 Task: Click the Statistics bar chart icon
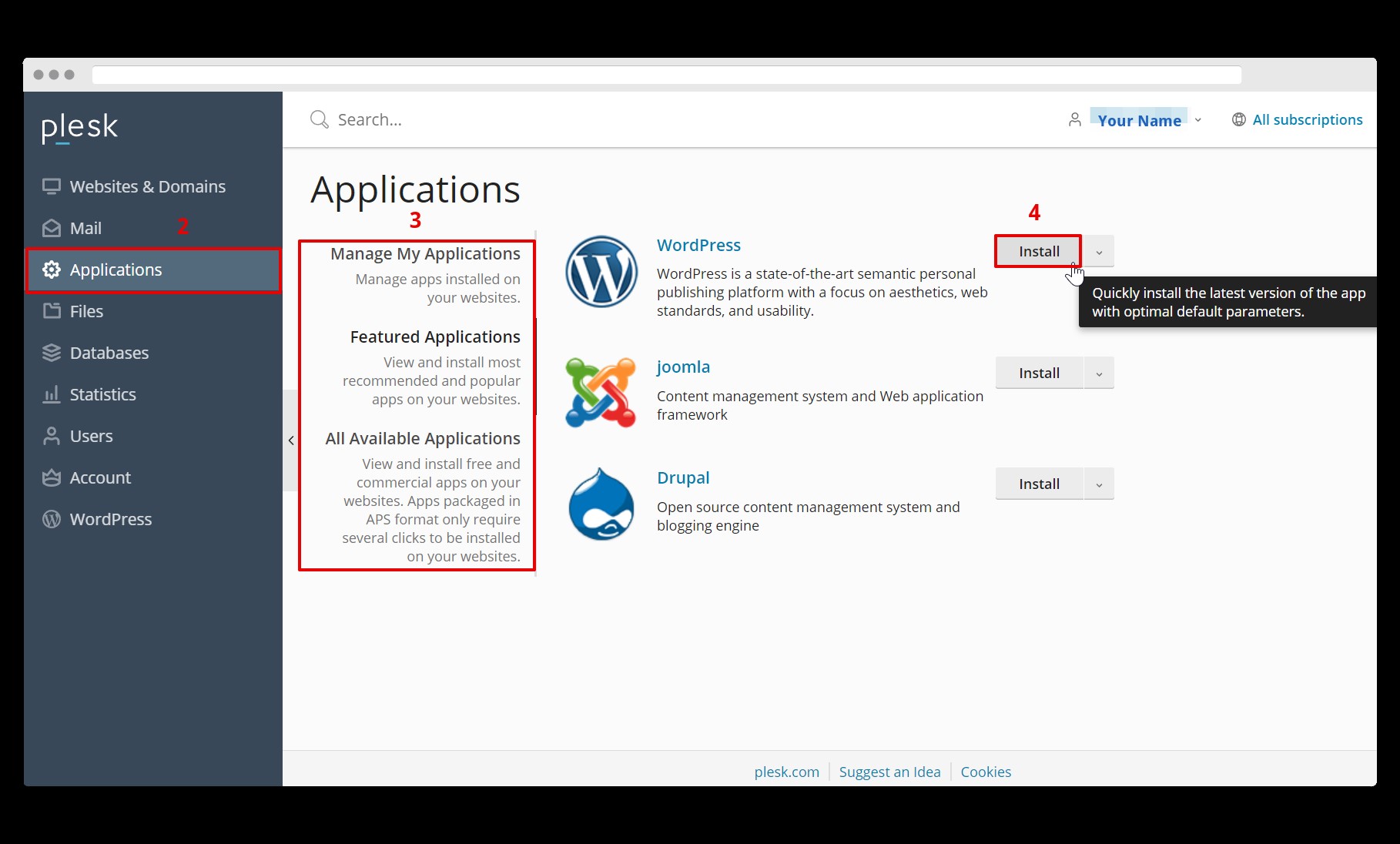(52, 394)
